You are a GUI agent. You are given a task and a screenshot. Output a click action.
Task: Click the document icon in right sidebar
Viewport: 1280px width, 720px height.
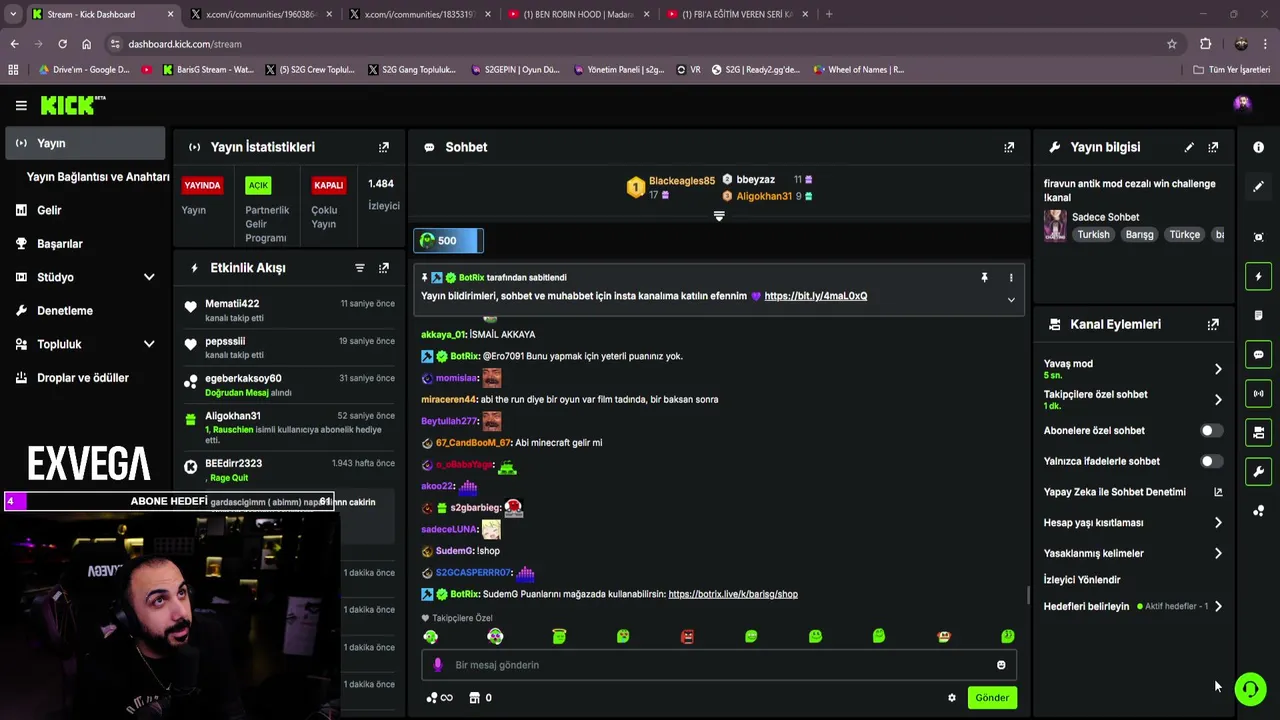tap(1258, 315)
